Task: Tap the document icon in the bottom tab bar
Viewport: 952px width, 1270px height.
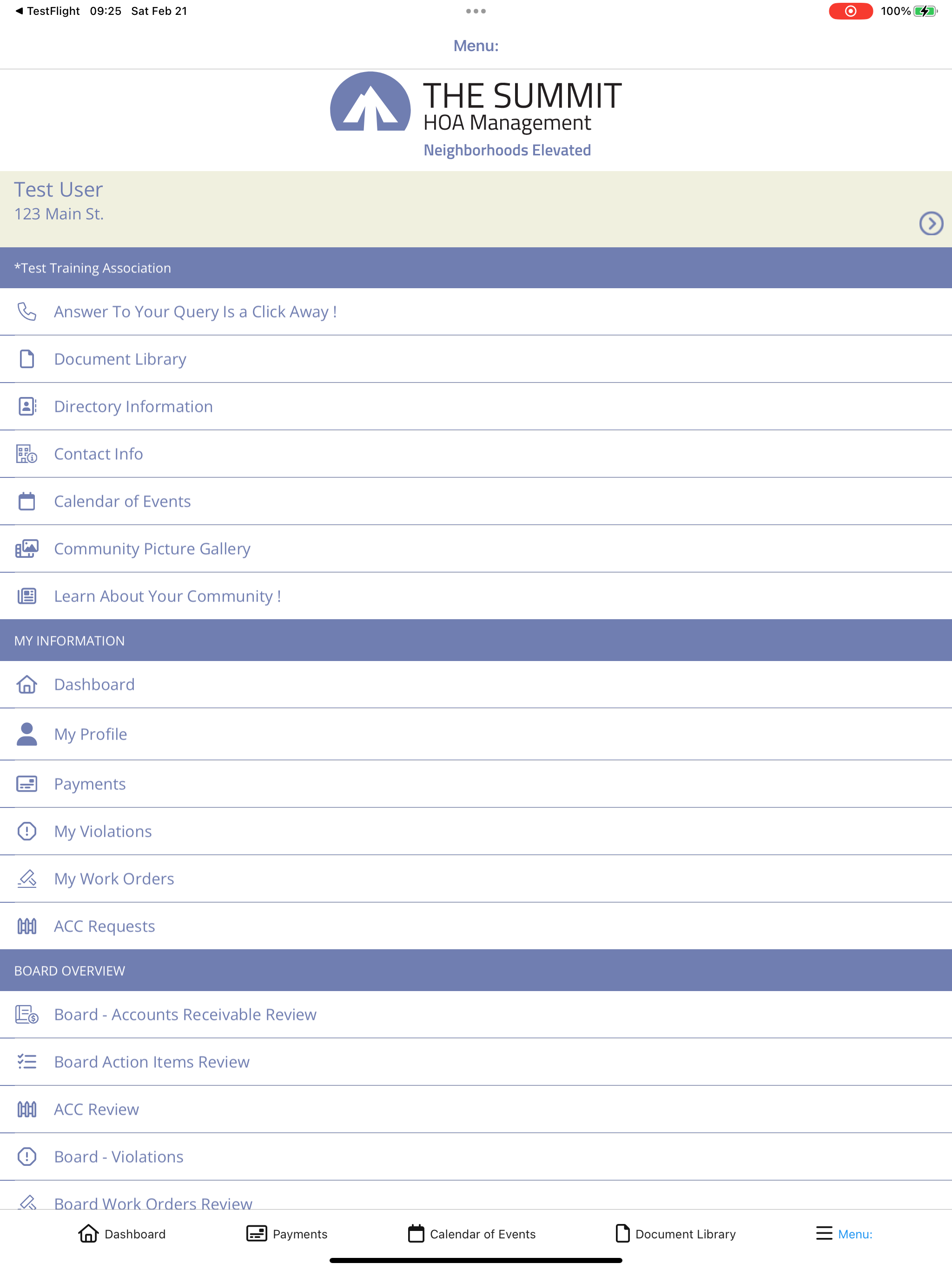Action: pos(622,1233)
